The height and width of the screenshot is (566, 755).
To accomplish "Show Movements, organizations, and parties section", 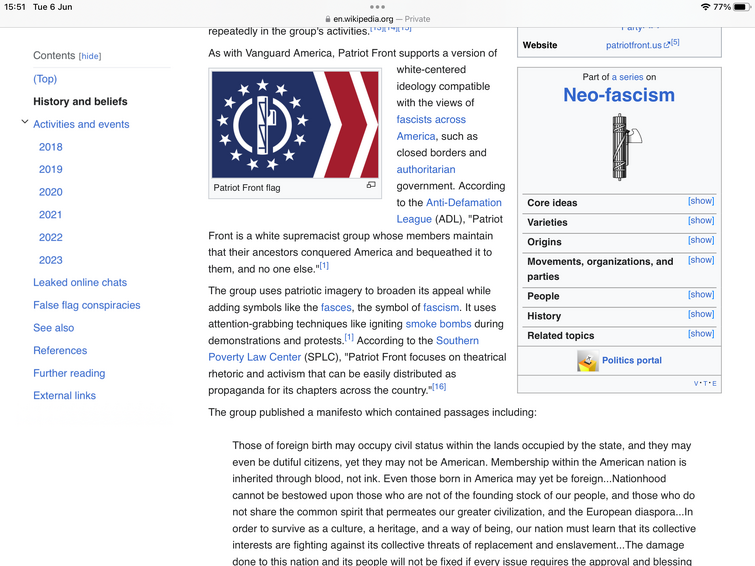I will coord(701,260).
